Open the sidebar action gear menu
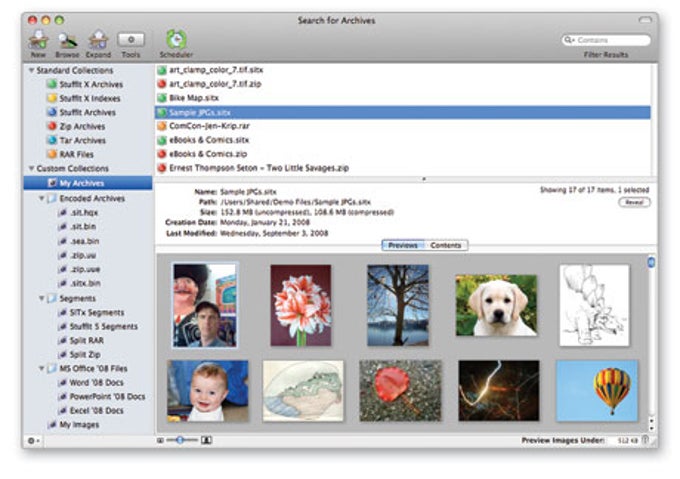This screenshot has height=479, width=680. 33,440
